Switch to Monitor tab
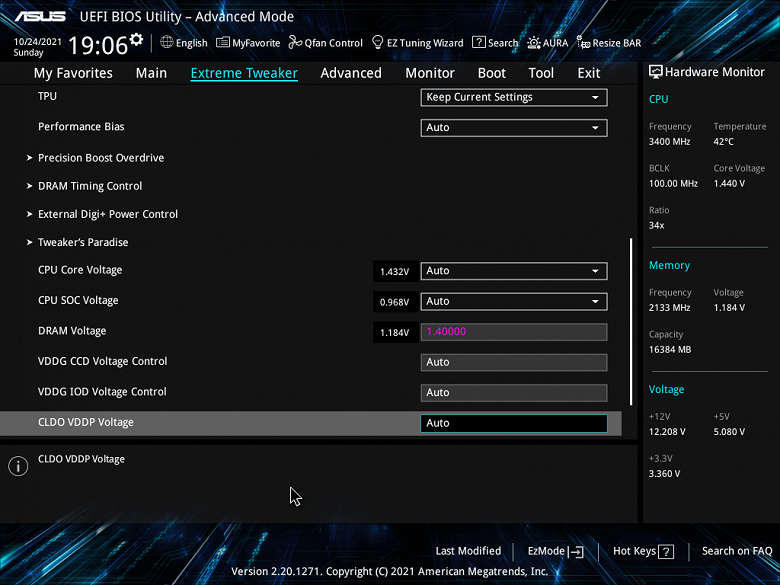Image resolution: width=780 pixels, height=585 pixels. pyautogui.click(x=430, y=73)
